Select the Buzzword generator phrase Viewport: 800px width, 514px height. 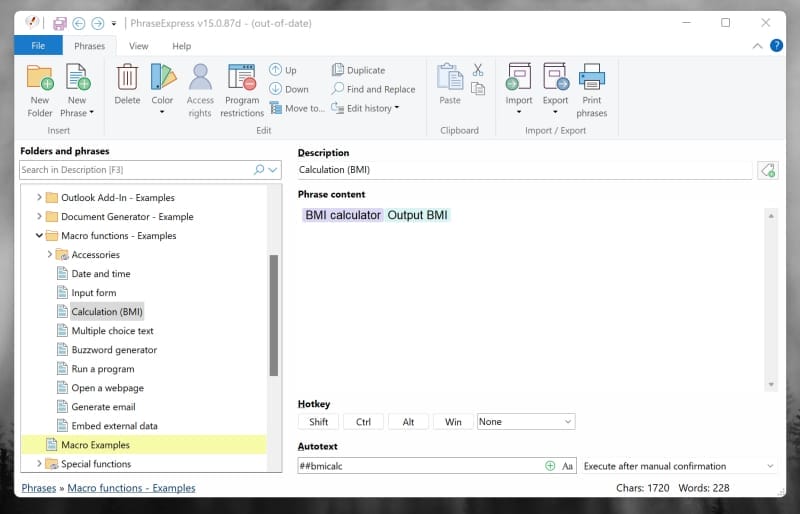pos(114,350)
